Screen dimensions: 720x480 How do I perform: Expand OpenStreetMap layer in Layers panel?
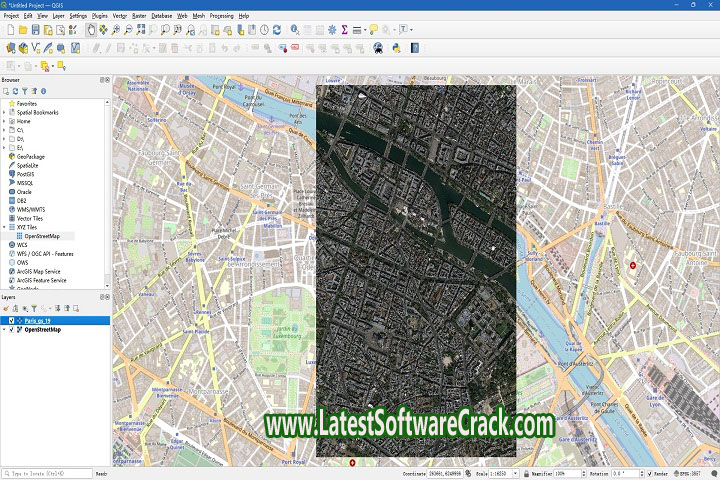click(5, 329)
